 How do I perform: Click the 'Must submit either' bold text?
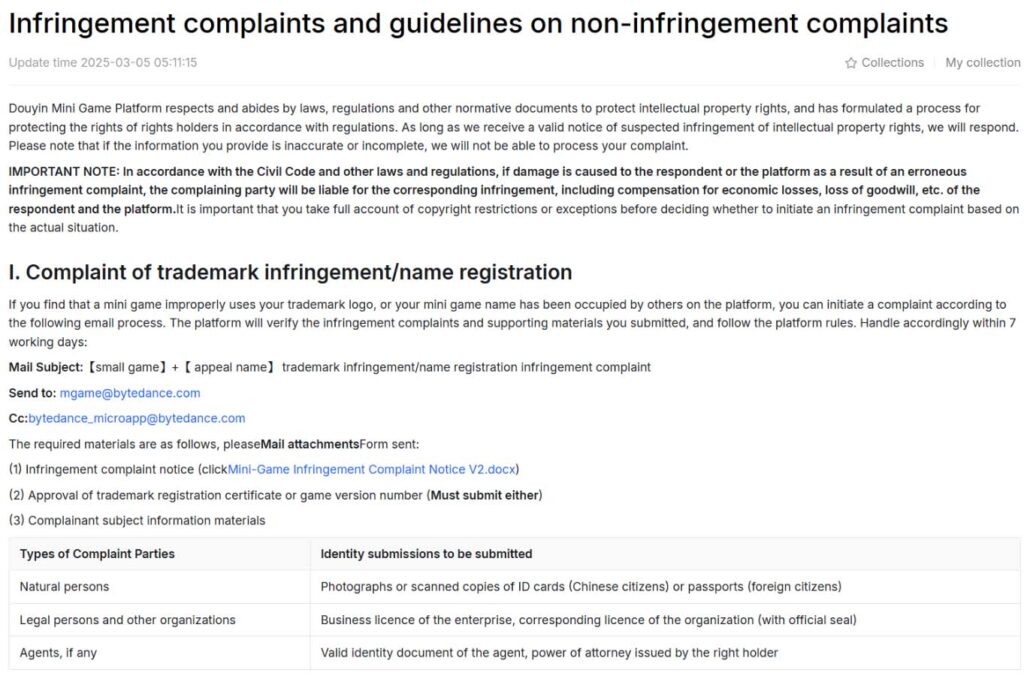click(x=485, y=495)
